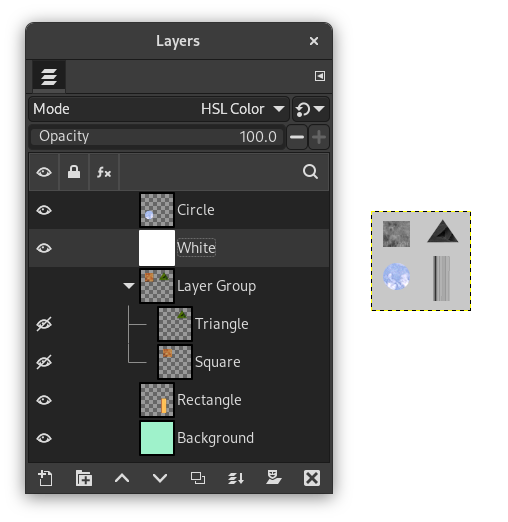
Task: Collapse the Layer Group
Action: click(129, 286)
